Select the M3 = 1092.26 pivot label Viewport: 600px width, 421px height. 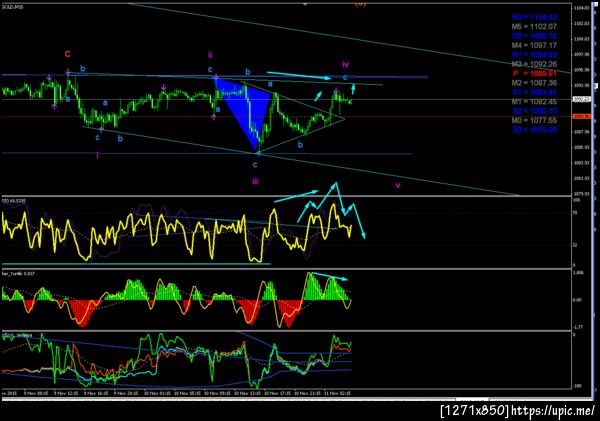coord(534,64)
